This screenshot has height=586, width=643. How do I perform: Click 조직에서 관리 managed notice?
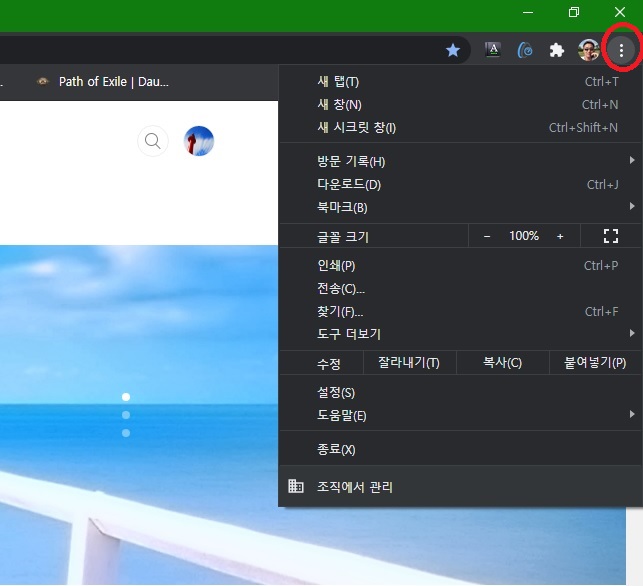pyautogui.click(x=460, y=487)
